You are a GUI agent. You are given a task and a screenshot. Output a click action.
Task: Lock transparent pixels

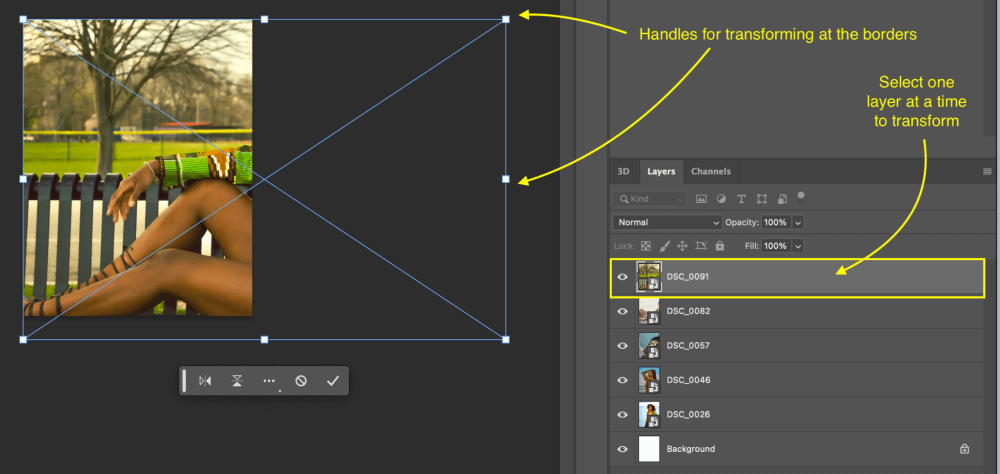coord(645,246)
